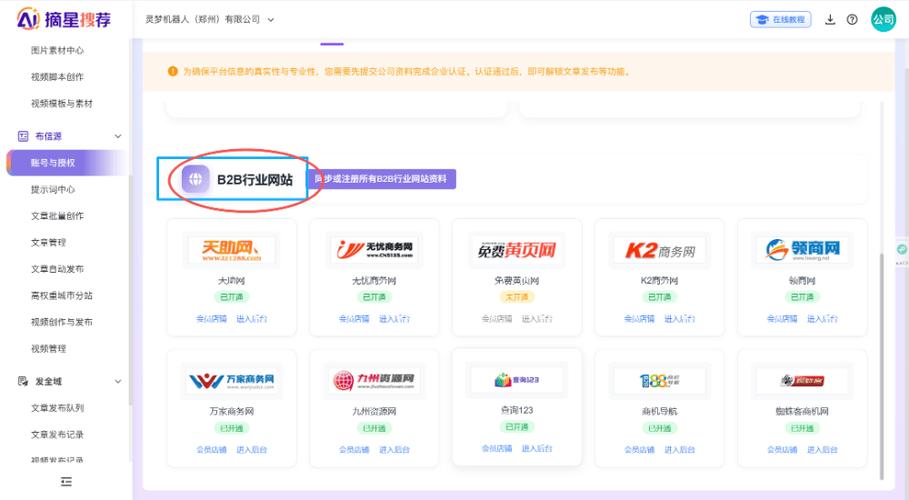Open 进入后台 link for K2商务网
The height and width of the screenshot is (500, 909).
pos(679,319)
